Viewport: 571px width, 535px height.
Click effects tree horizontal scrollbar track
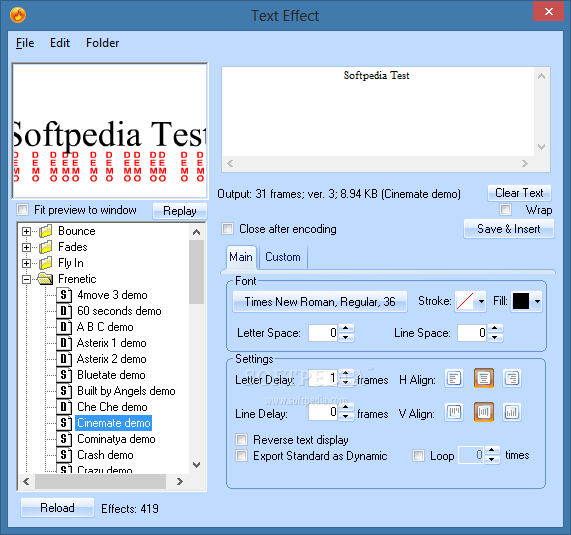[101, 481]
